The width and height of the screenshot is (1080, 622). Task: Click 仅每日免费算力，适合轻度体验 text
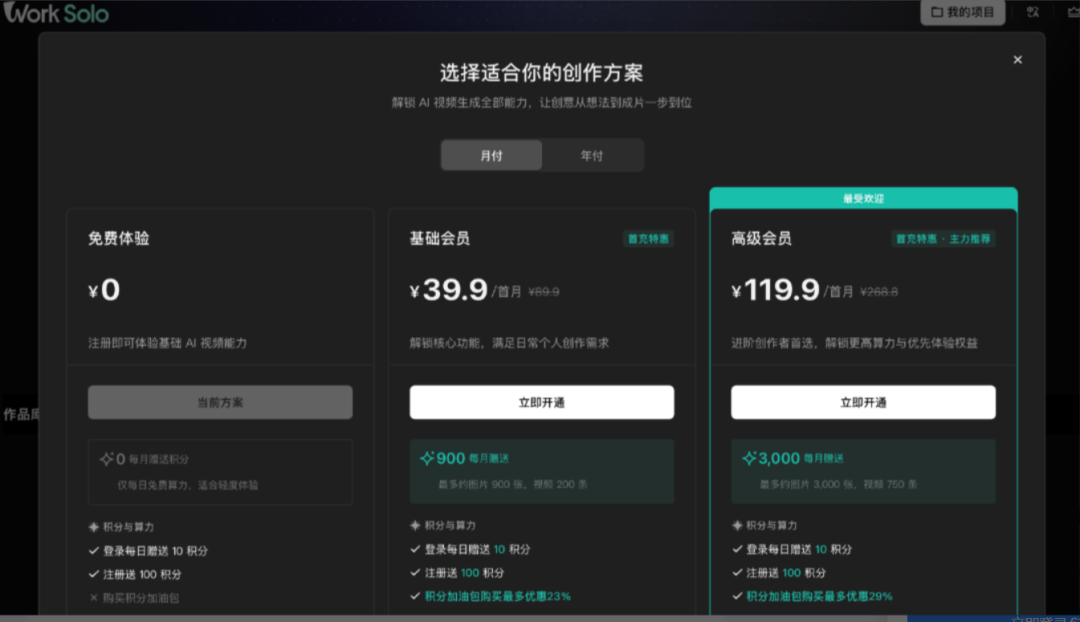(x=187, y=485)
